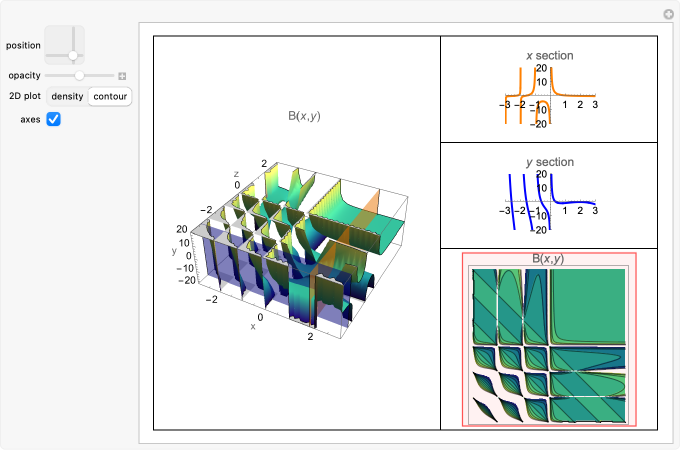Click the '2D plot' label

coord(25,97)
